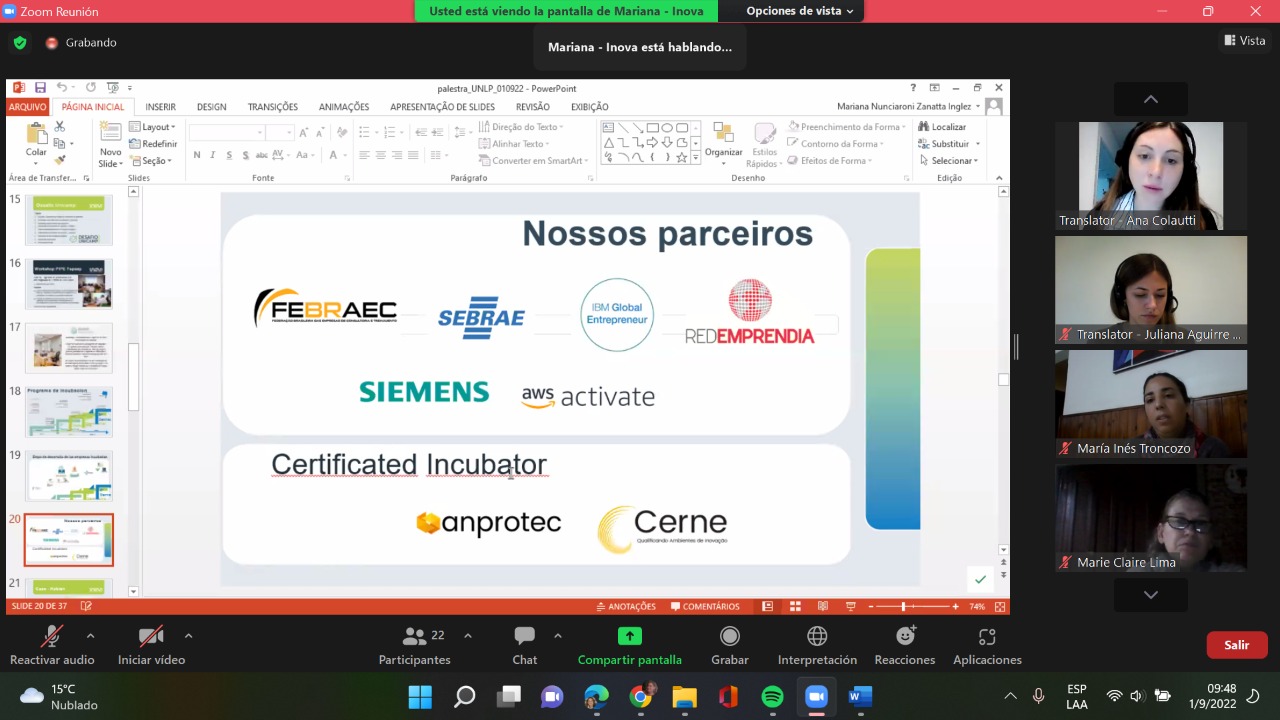Click Localizar in the Edição group
This screenshot has width=1280, height=720.
point(941,127)
